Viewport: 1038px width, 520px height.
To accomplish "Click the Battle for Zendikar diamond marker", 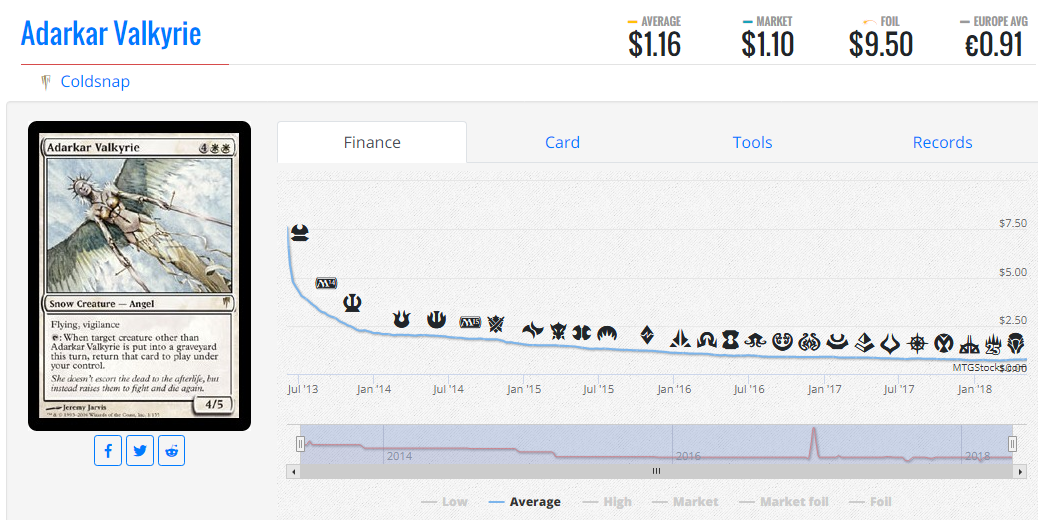I will tap(647, 335).
